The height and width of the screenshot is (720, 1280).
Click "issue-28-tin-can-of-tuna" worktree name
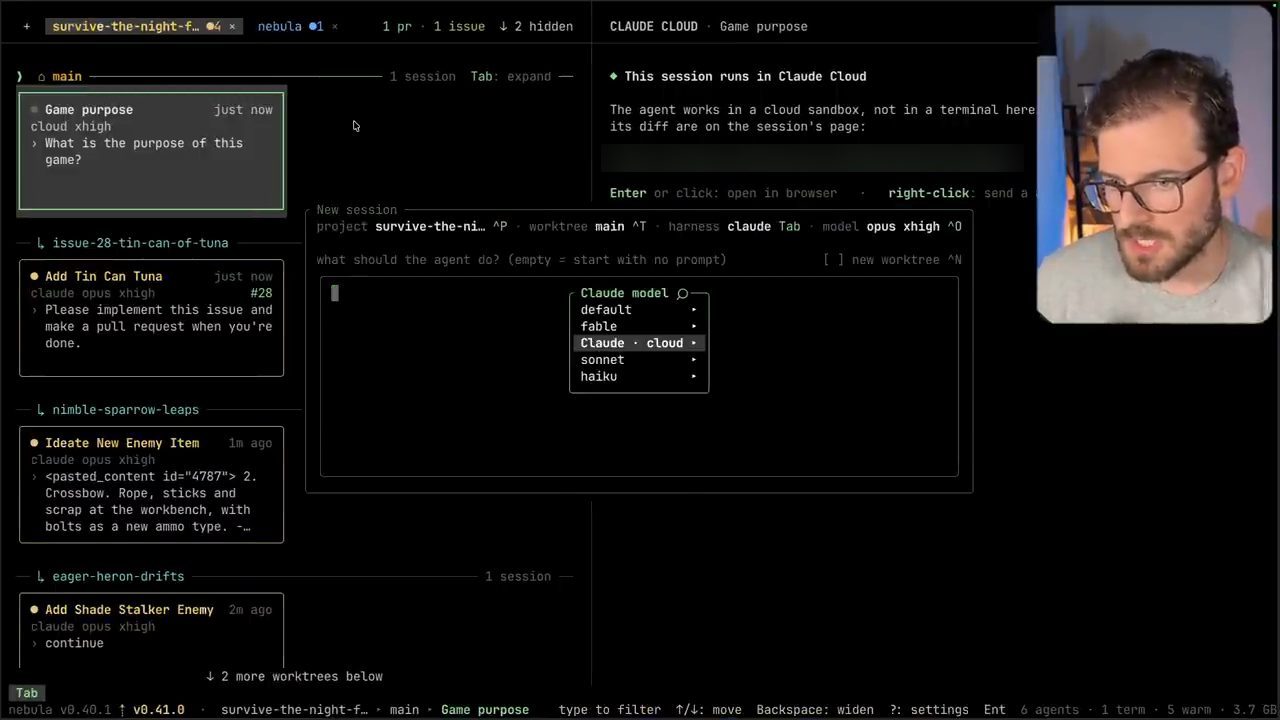coord(140,243)
